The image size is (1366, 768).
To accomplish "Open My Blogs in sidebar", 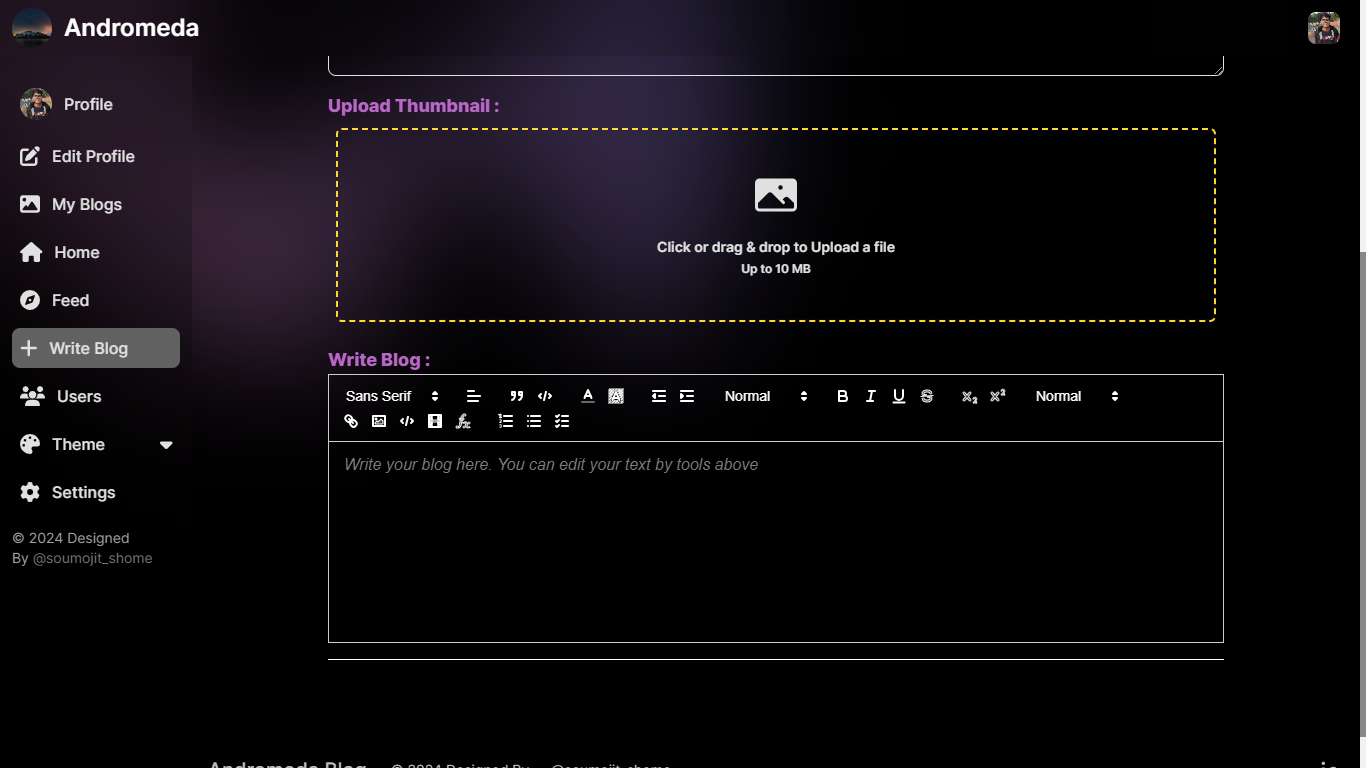I will tap(96, 204).
